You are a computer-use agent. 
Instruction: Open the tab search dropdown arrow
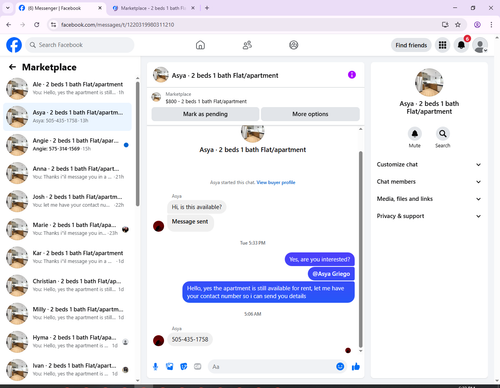coord(8,8)
